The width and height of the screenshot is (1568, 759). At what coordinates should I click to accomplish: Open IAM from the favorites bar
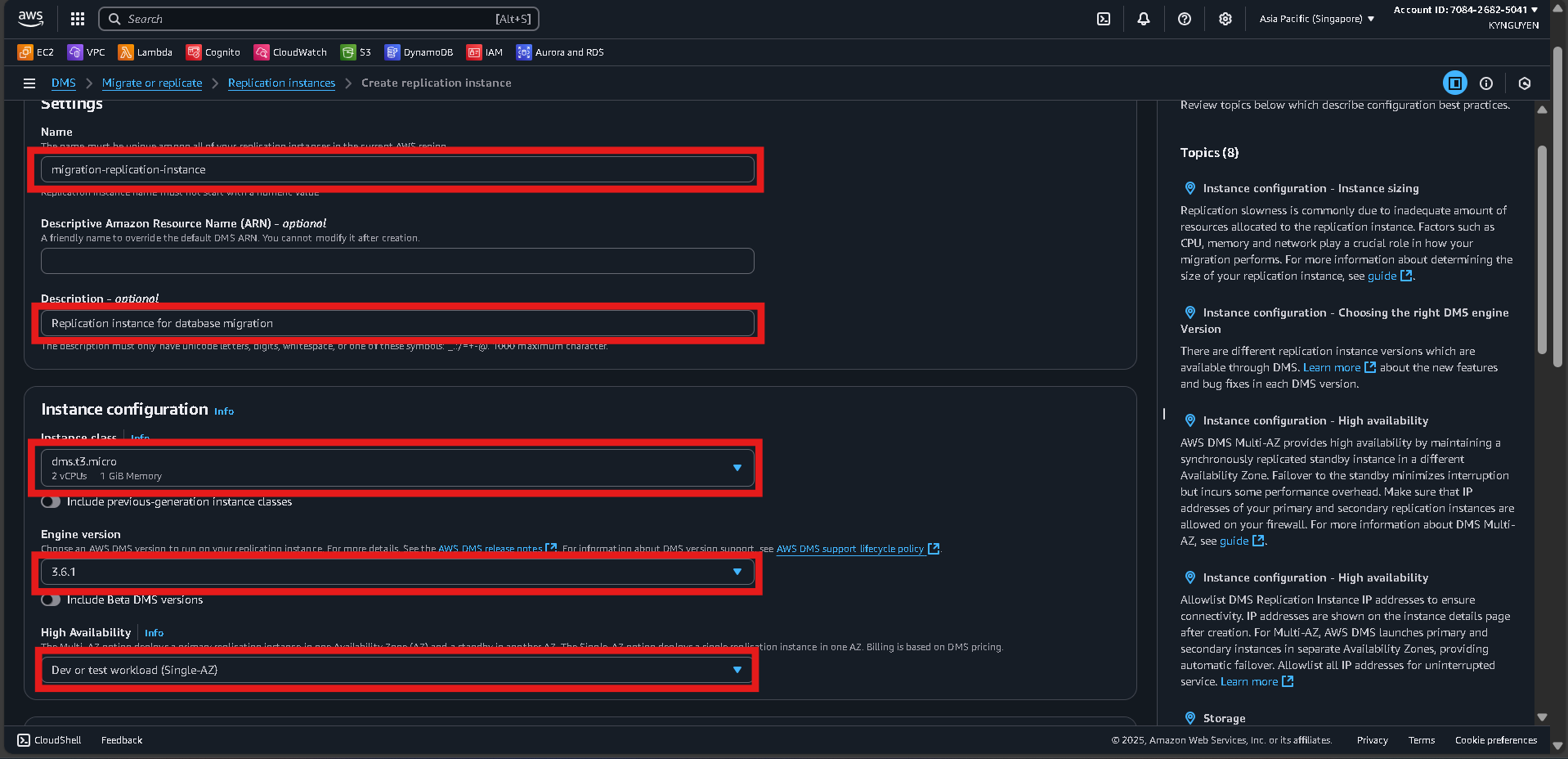[484, 52]
